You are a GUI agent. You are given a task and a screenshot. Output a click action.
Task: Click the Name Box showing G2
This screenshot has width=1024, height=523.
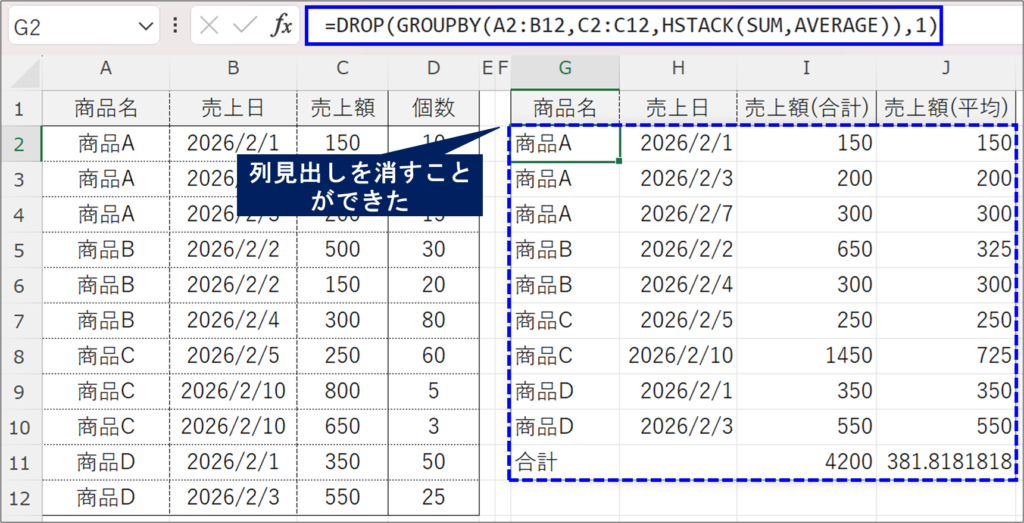[70, 26]
